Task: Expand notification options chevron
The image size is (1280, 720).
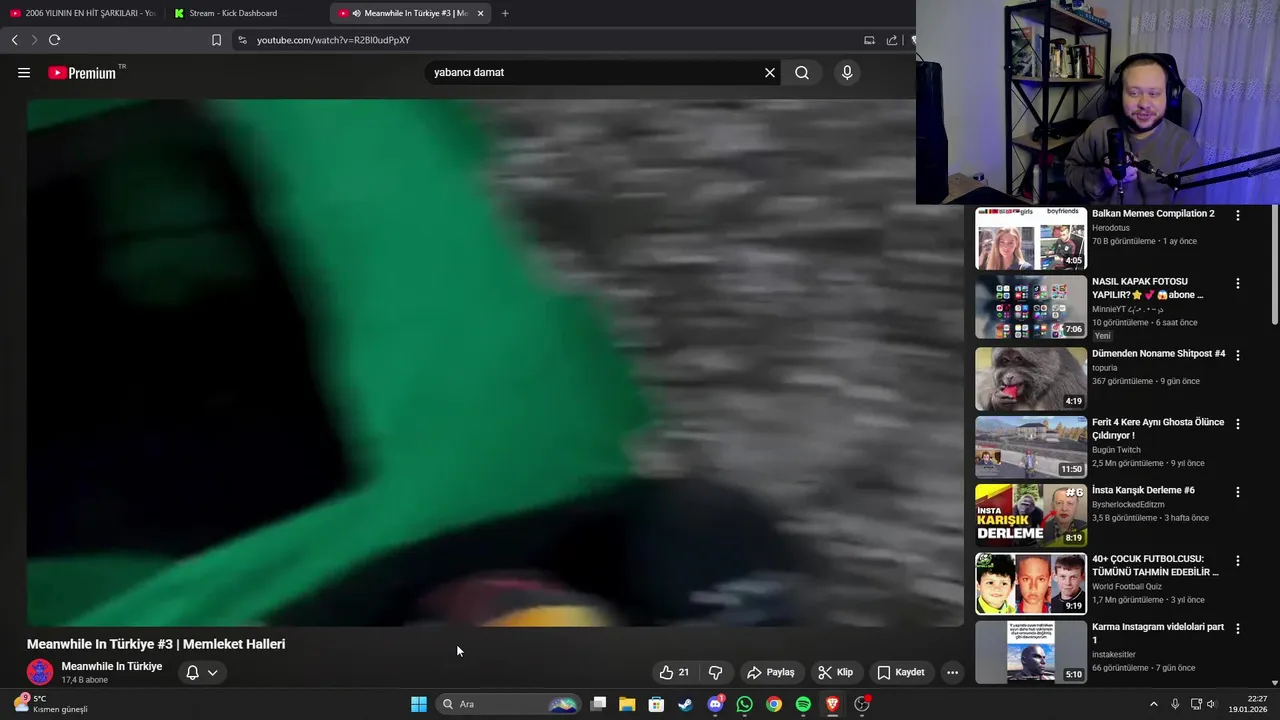Action: (212, 672)
